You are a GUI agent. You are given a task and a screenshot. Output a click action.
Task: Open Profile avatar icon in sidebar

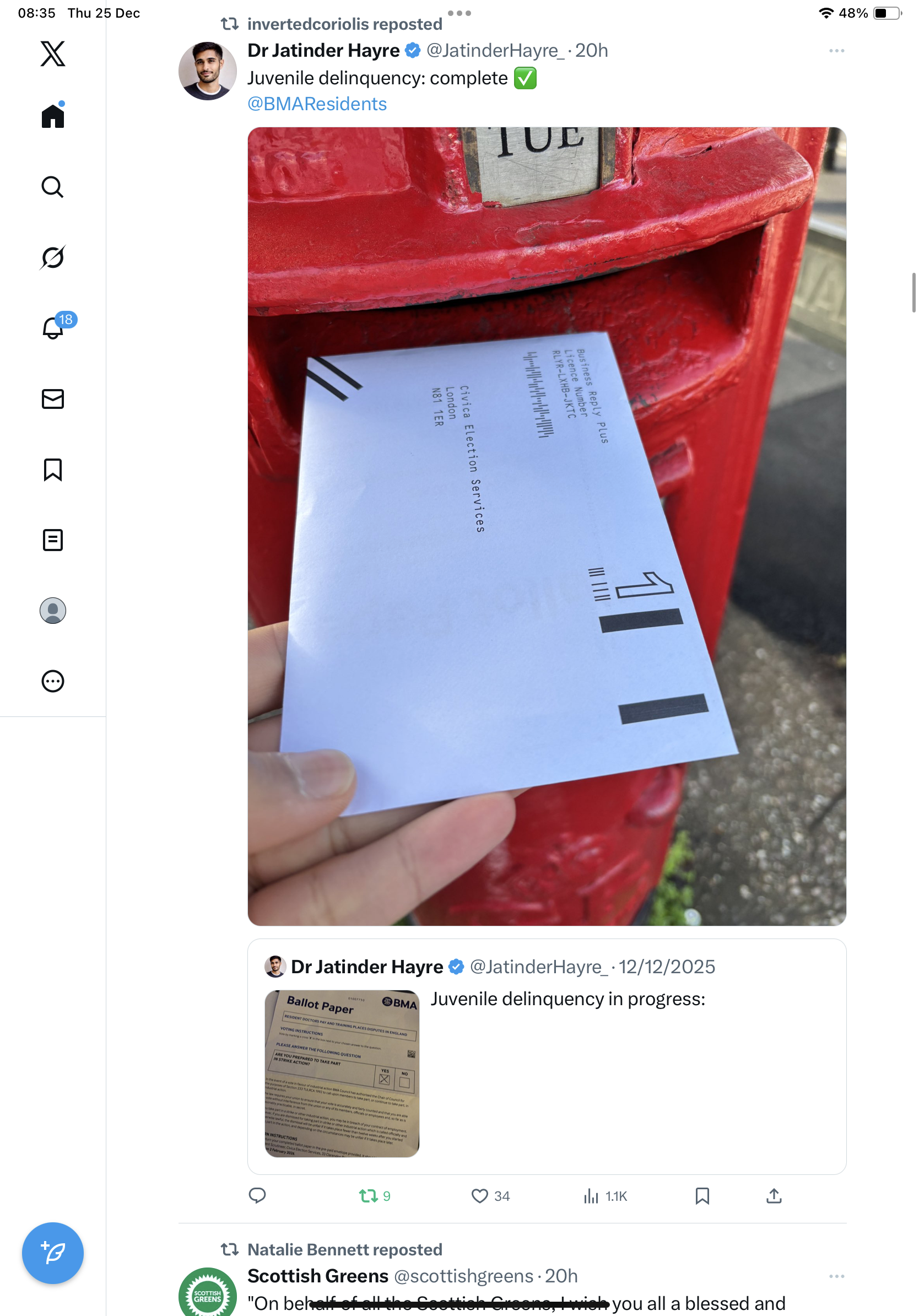tap(53, 611)
